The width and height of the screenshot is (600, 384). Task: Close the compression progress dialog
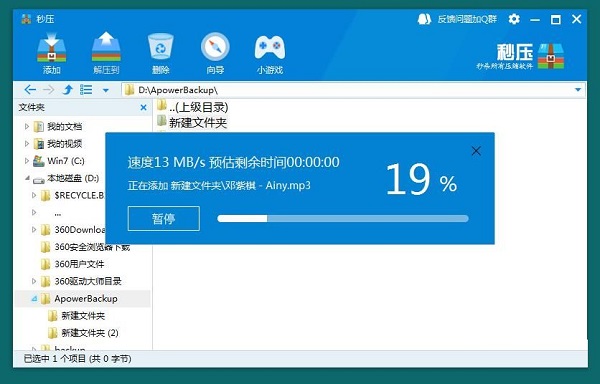click(x=476, y=151)
